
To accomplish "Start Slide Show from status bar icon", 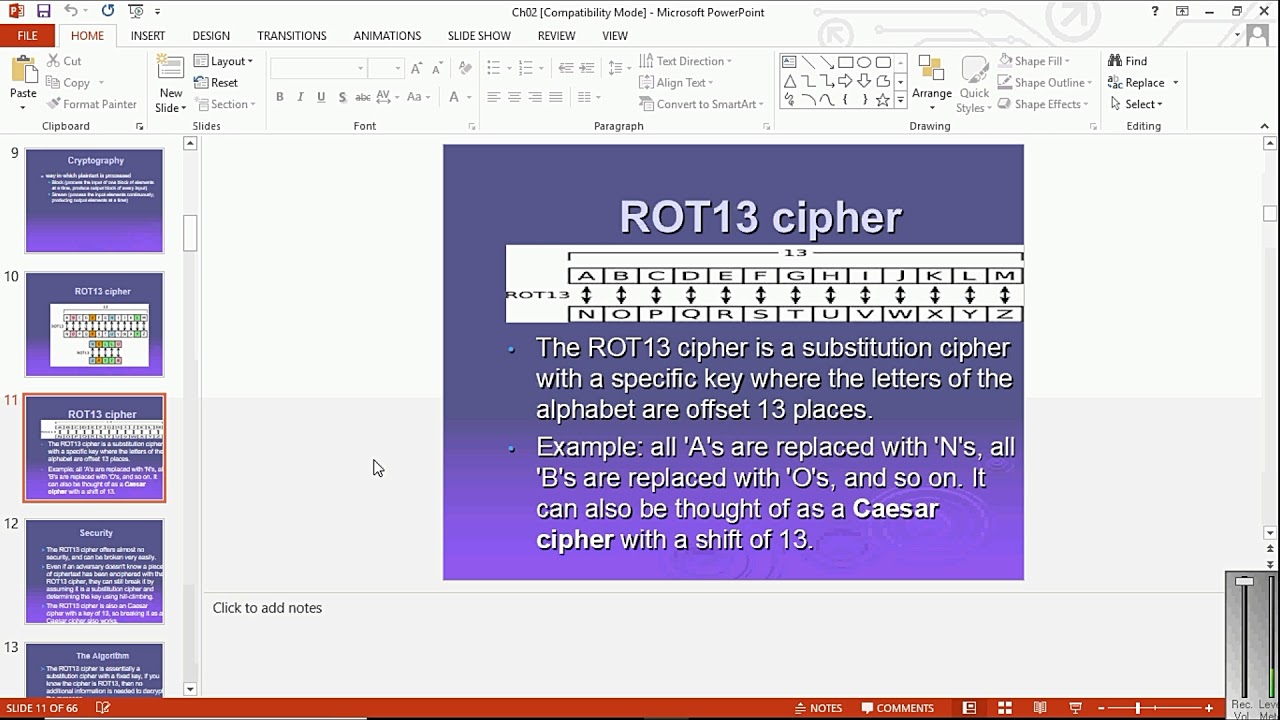I will point(1076,708).
